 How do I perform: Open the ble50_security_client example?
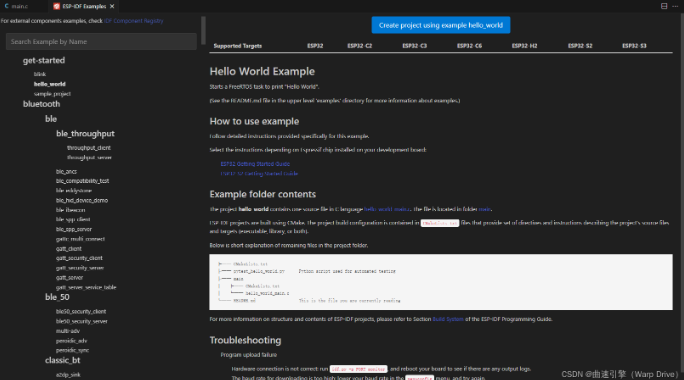(x=81, y=312)
